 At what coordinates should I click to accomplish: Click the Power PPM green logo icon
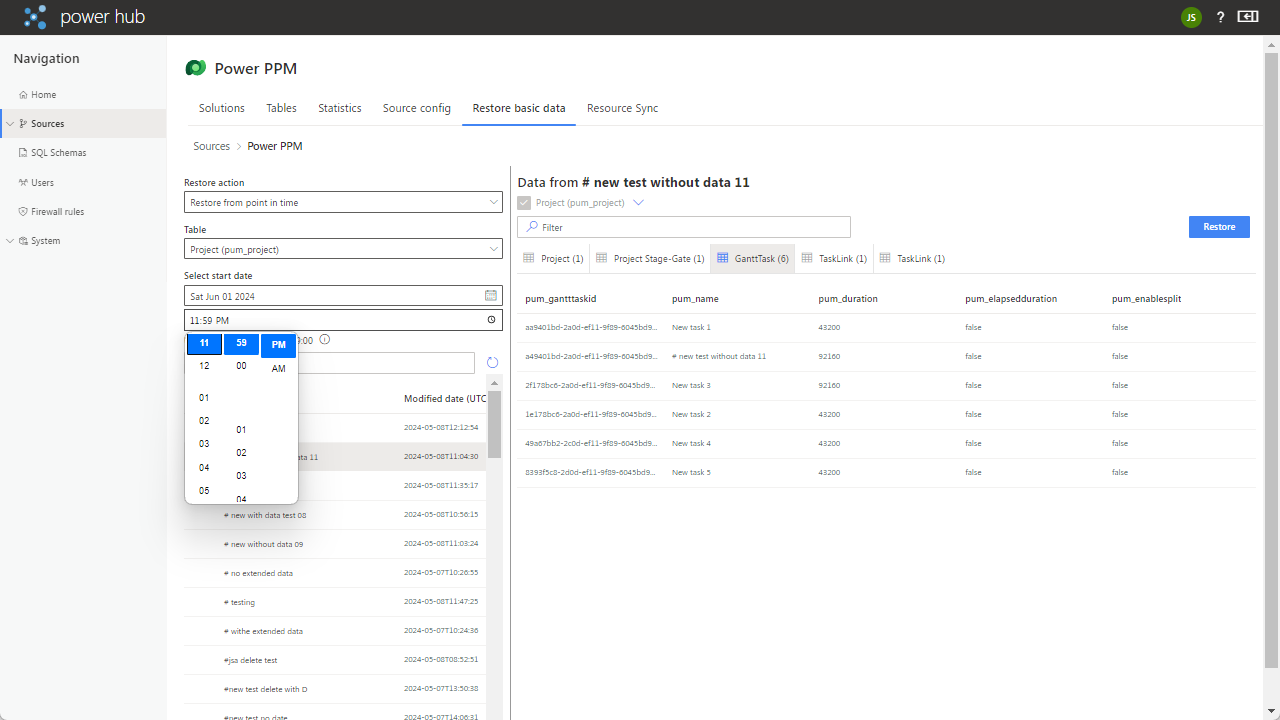pyautogui.click(x=195, y=68)
